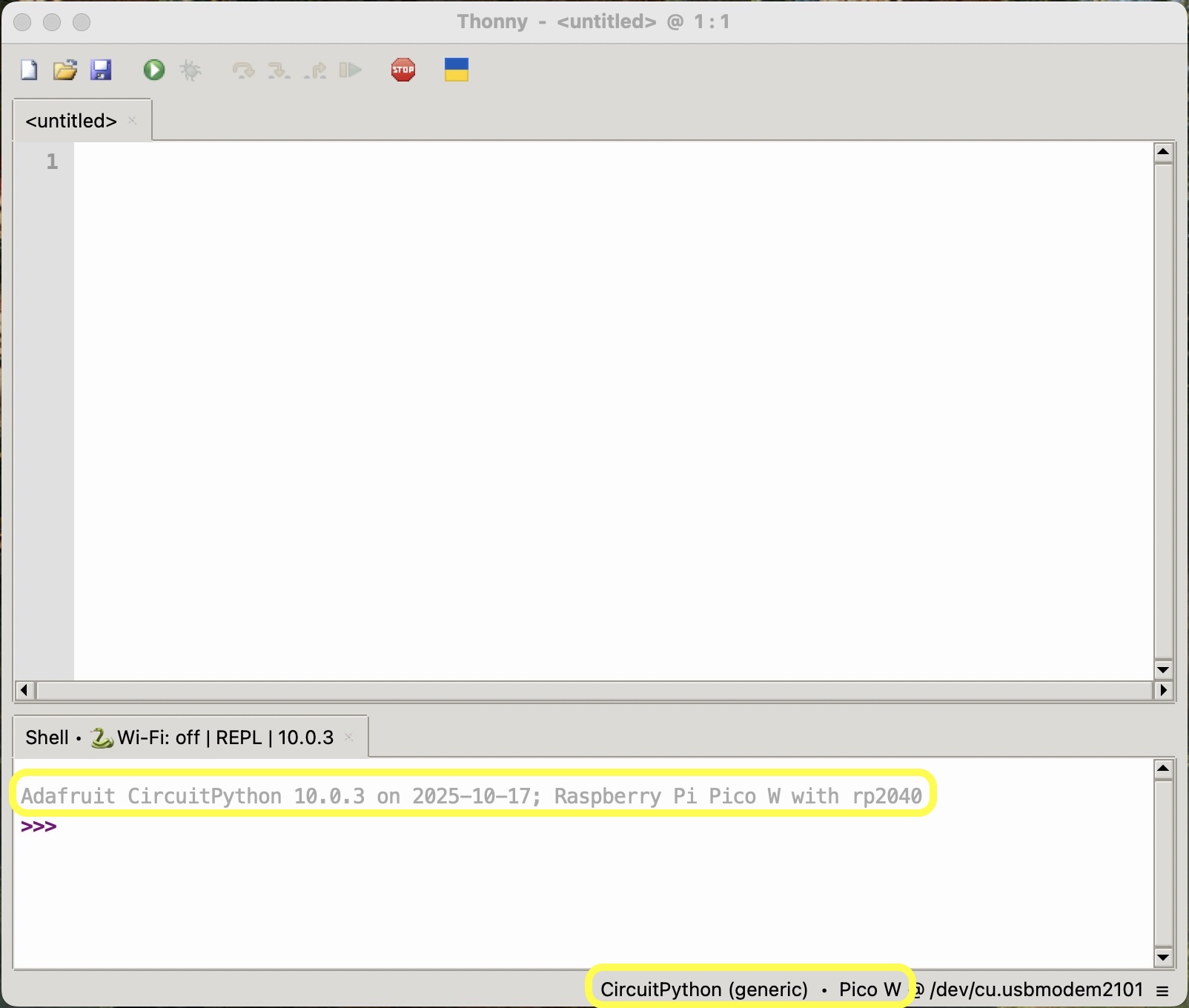Close the <untitled> editor tab
The width and height of the screenshot is (1189, 1008).
pyautogui.click(x=133, y=120)
